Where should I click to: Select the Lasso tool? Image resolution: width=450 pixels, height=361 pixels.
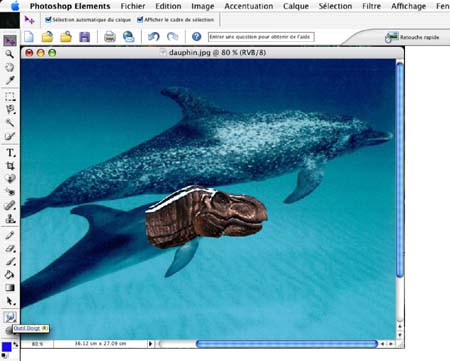click(10, 110)
